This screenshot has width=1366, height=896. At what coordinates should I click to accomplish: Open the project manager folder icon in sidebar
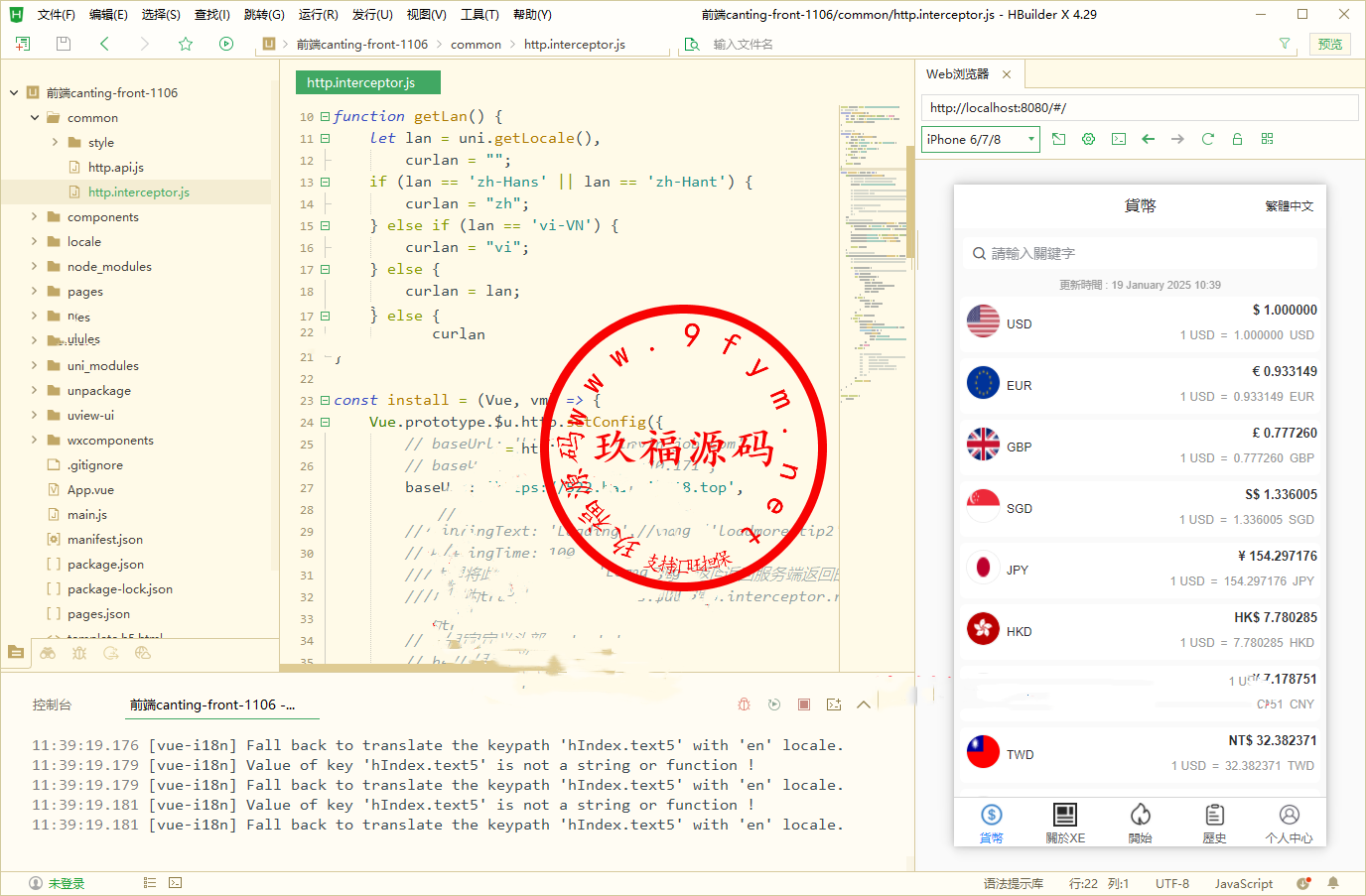click(16, 652)
